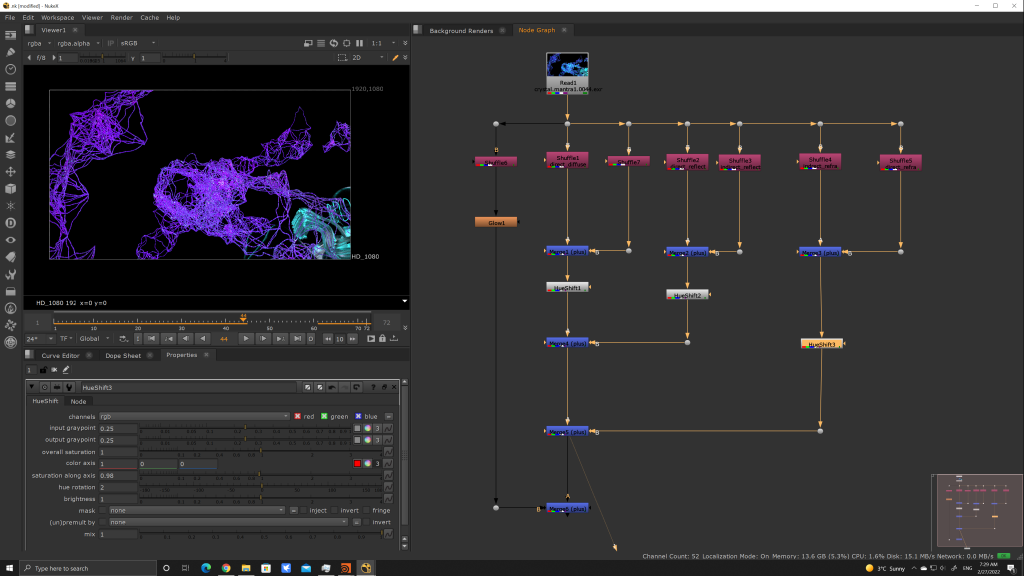Open the Render menu
1024x576 pixels.
[x=121, y=17]
